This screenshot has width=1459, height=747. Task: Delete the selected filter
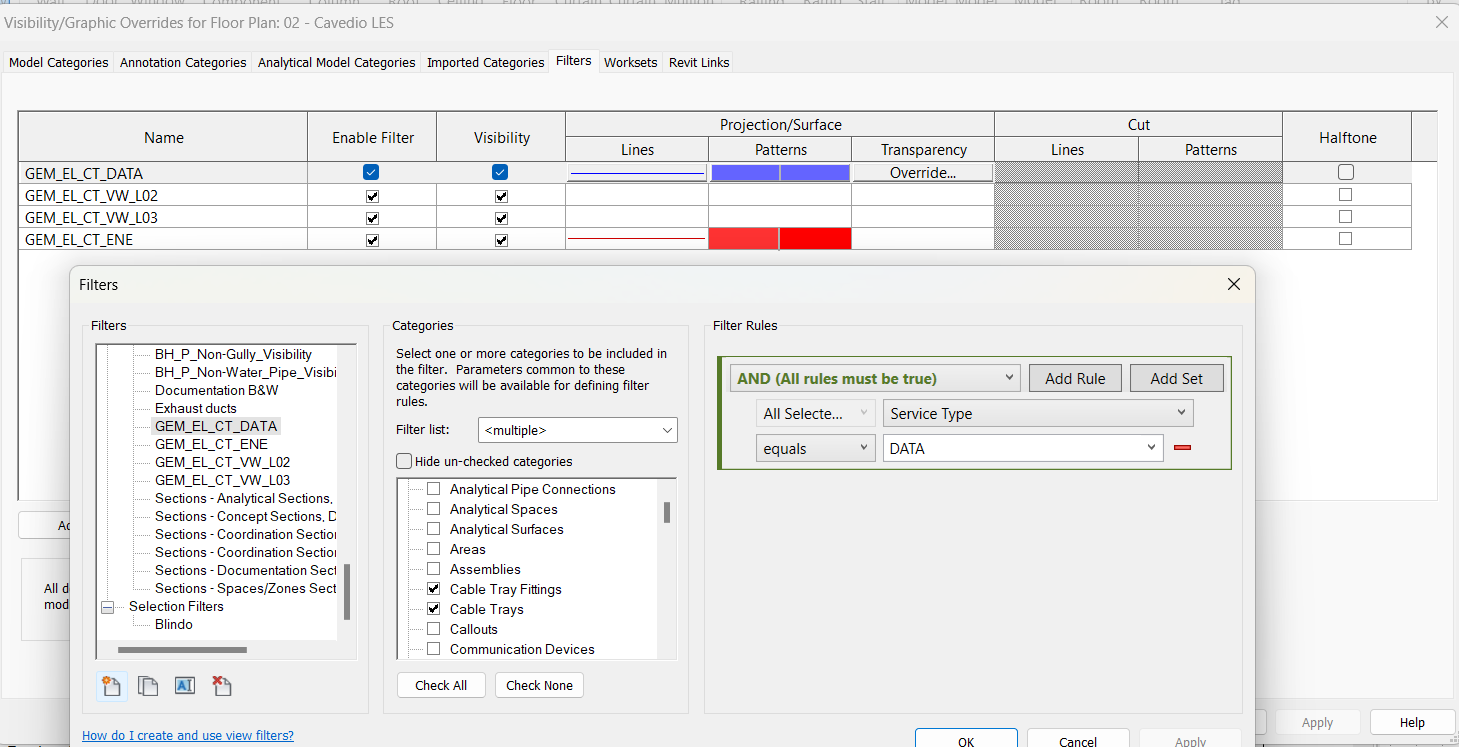[221, 686]
